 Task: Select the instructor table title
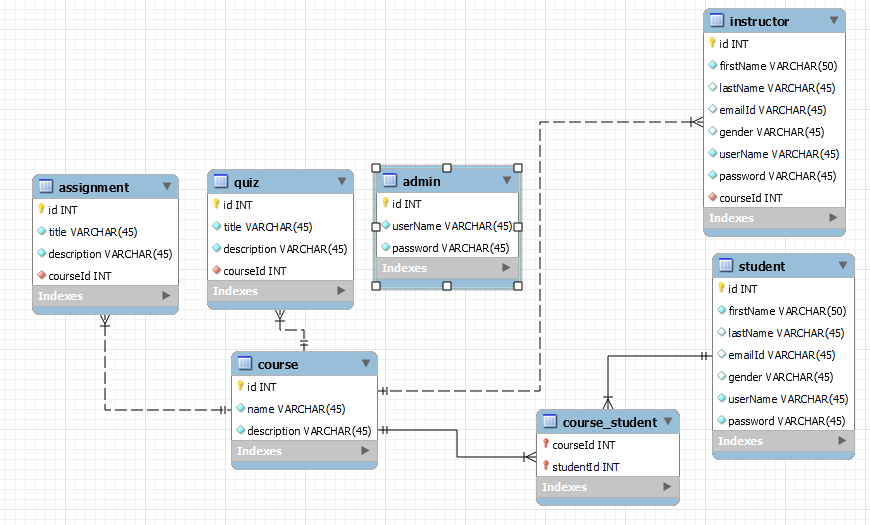tap(759, 21)
